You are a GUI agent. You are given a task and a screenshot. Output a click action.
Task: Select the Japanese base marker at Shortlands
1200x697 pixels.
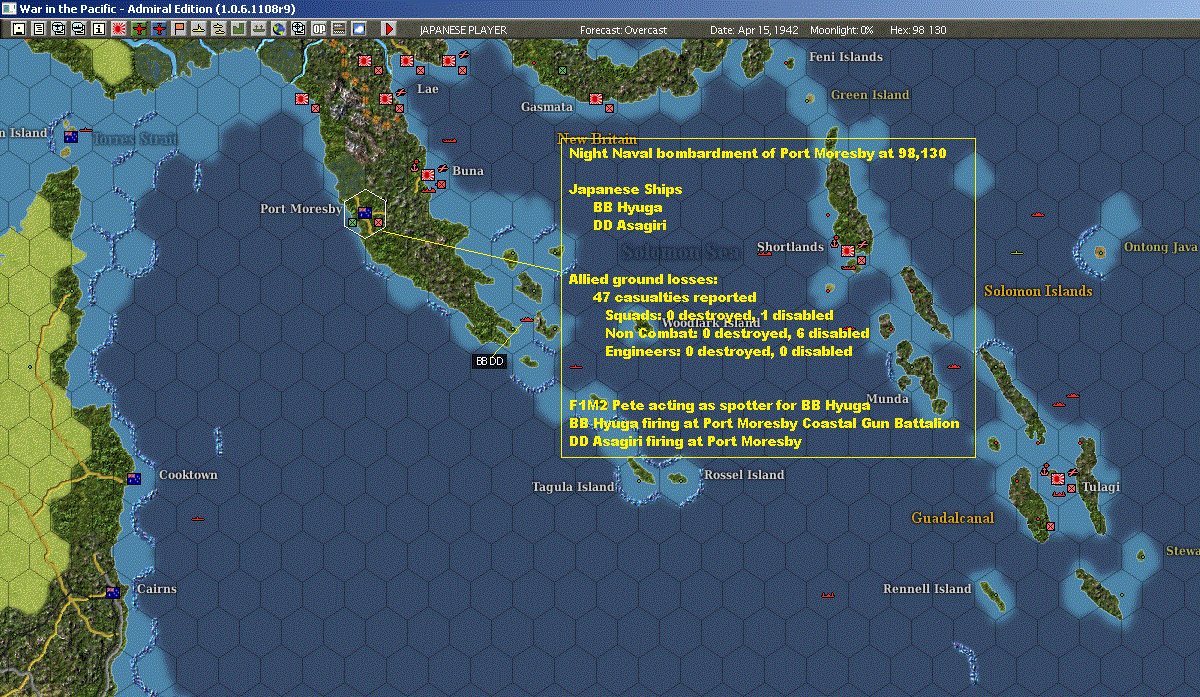[848, 251]
